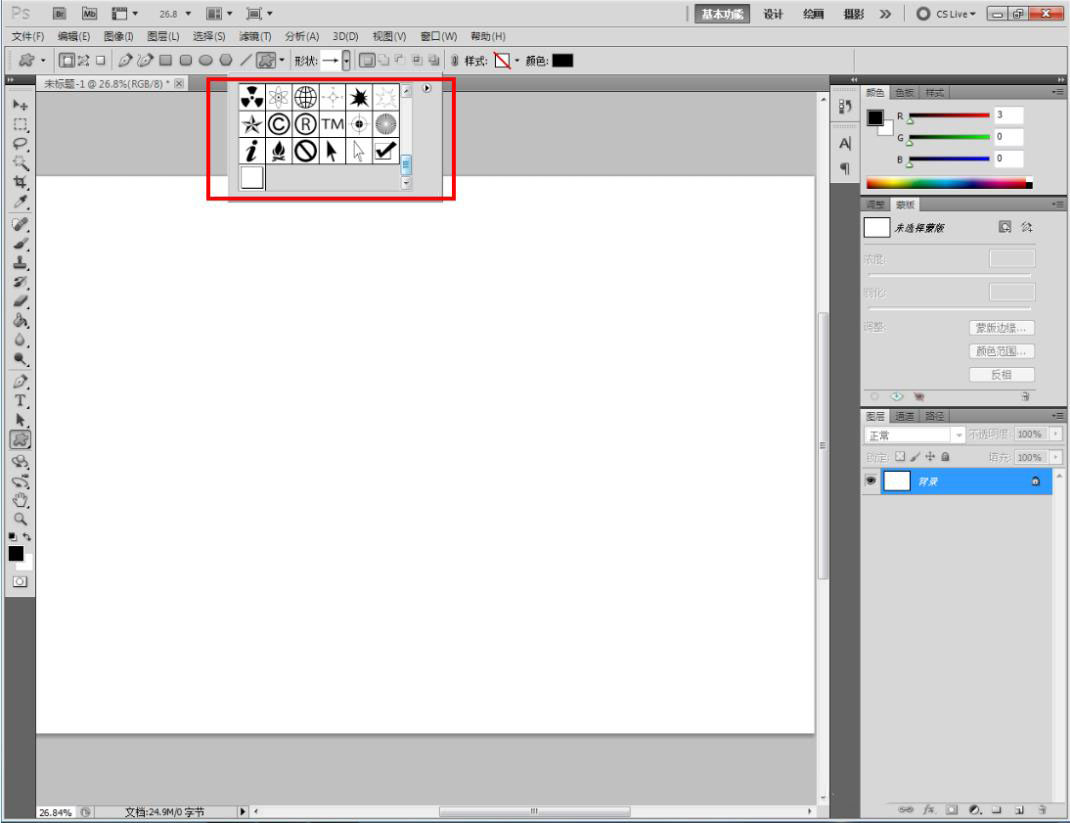Select the Rectangular Marquee tool
The width and height of the screenshot is (1070, 823).
coord(20,124)
